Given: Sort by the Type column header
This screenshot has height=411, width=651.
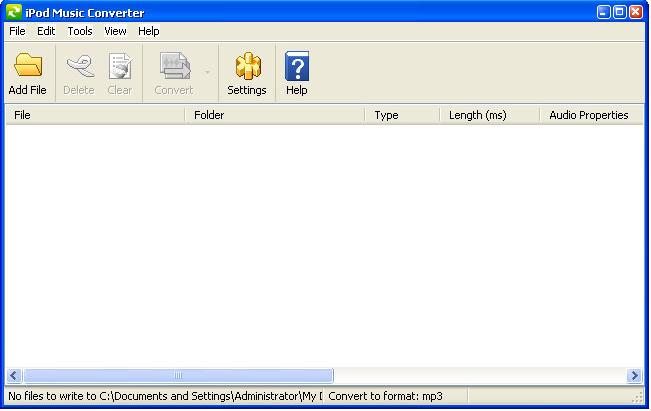Looking at the screenshot, I should point(402,115).
